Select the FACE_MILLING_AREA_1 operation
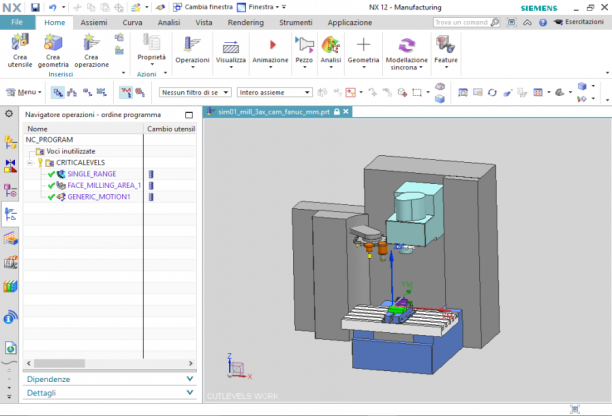The height and width of the screenshot is (416, 612). [x=104, y=185]
